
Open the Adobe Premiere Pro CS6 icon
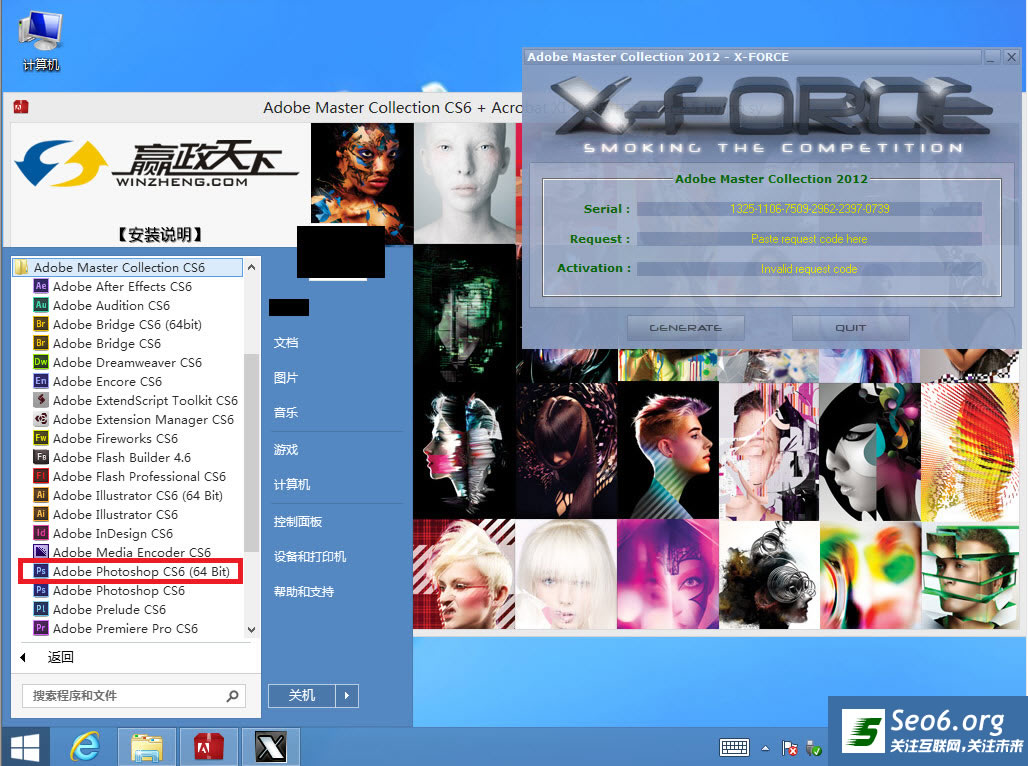tap(41, 628)
